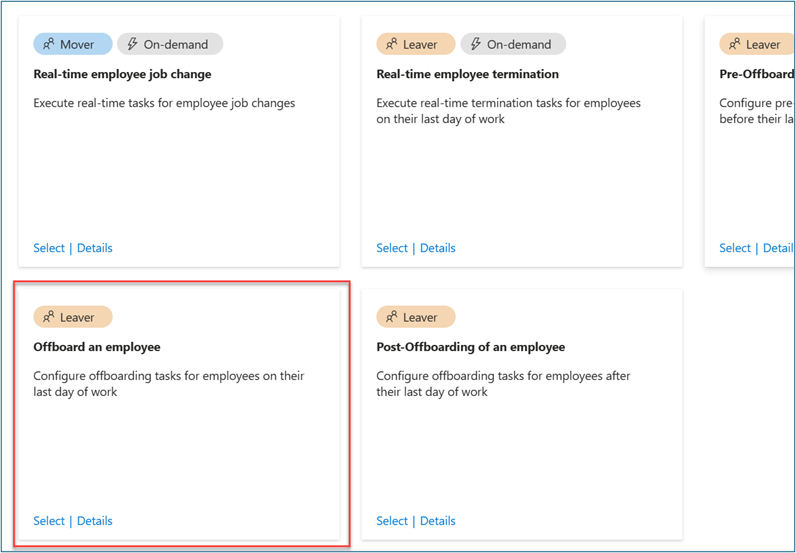Click the Leaver people icon on termination card
This screenshot has width=796, height=553.
[391, 44]
